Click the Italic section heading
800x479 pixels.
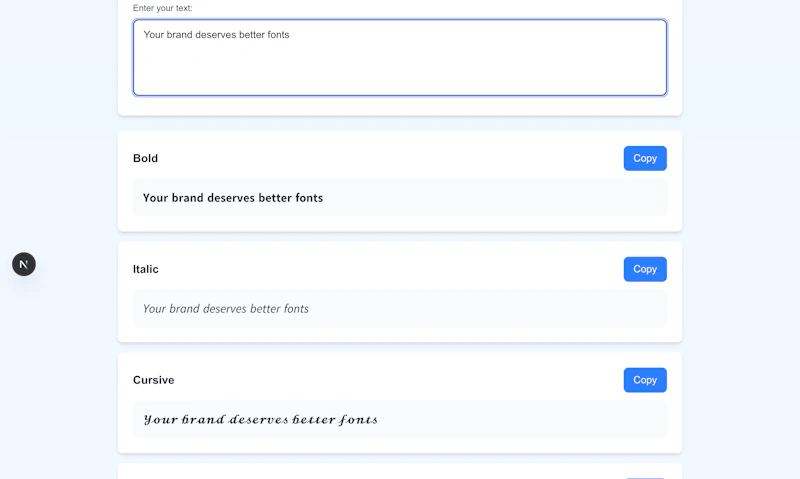[x=146, y=269]
